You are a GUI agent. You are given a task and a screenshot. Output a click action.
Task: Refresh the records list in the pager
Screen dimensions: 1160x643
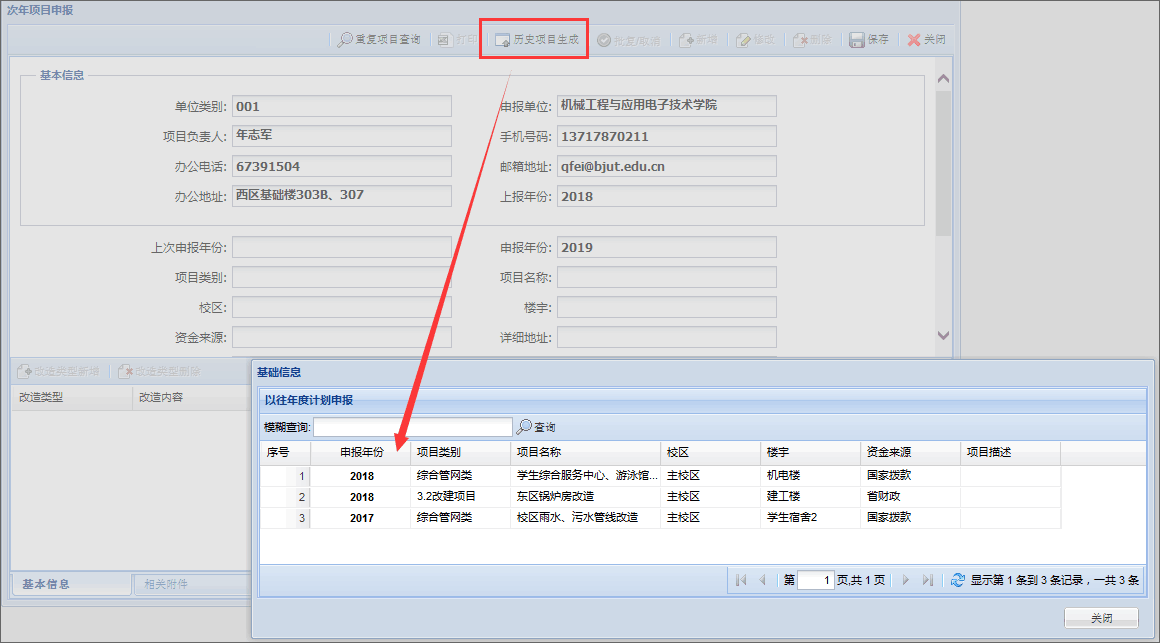(957, 580)
